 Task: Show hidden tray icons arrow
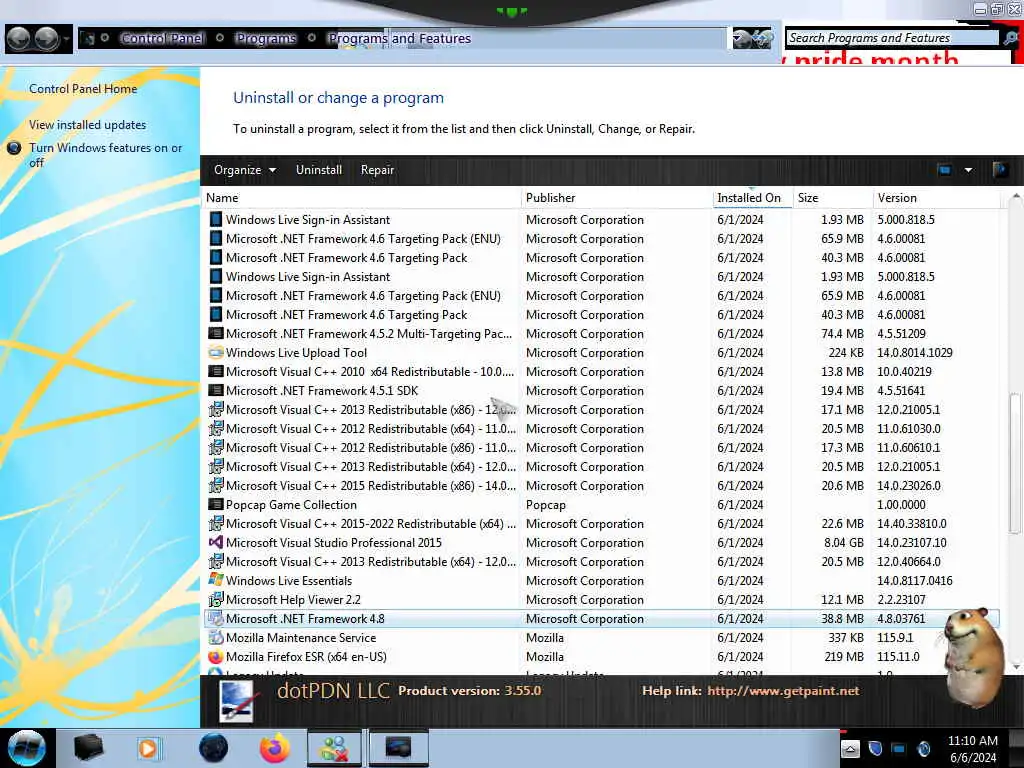[850, 748]
